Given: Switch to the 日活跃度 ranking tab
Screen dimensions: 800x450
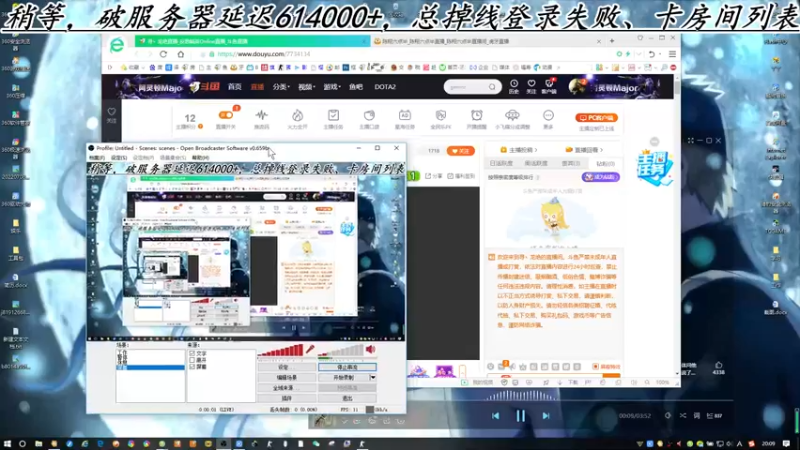Looking at the screenshot, I should point(501,163).
